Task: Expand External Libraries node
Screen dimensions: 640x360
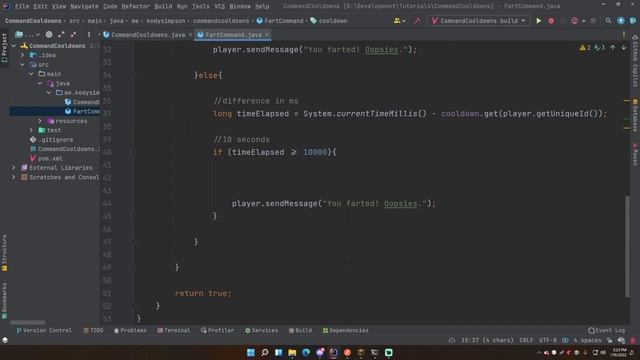Action: [14, 168]
